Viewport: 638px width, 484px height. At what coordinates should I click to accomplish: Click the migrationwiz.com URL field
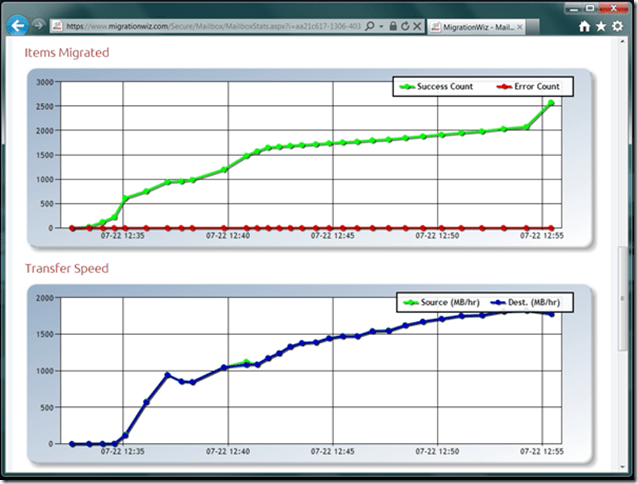200,27
